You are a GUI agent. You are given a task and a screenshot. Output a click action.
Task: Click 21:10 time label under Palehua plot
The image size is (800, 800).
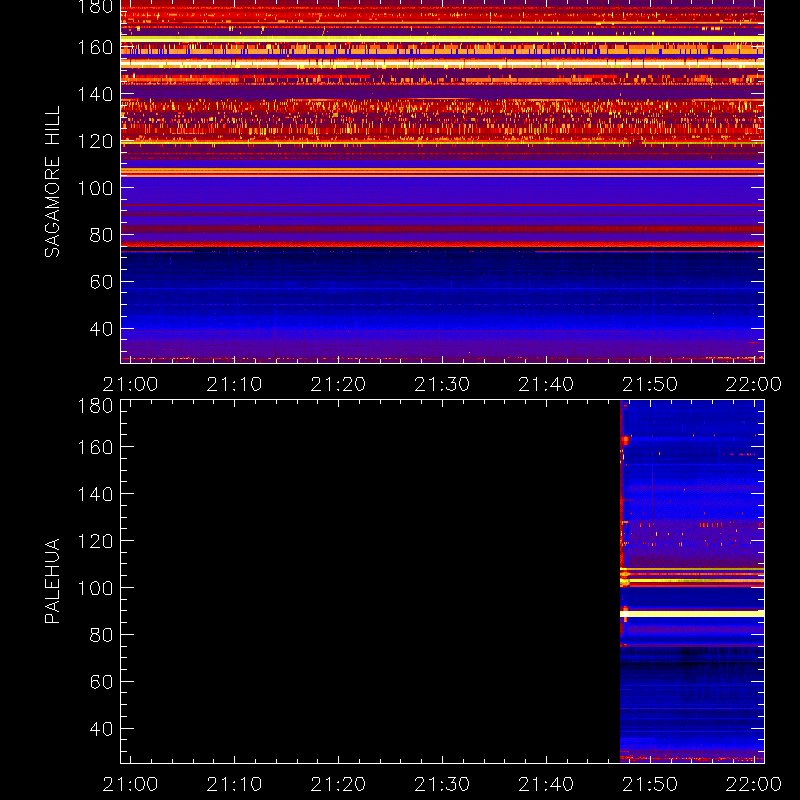tap(234, 784)
